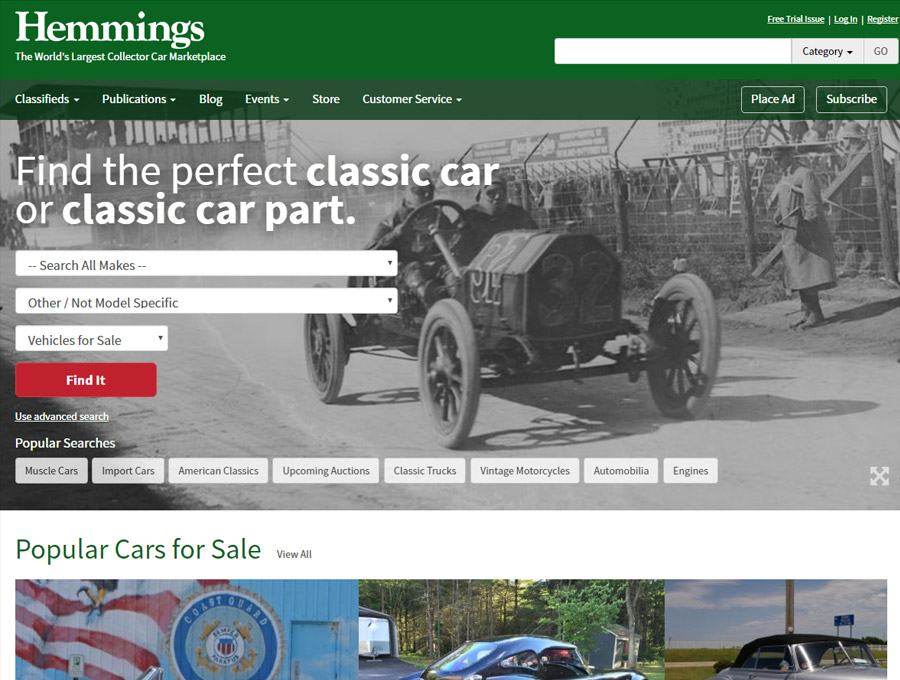Open the Classifieds menu
Viewport: 900px width, 680px height.
click(x=47, y=99)
